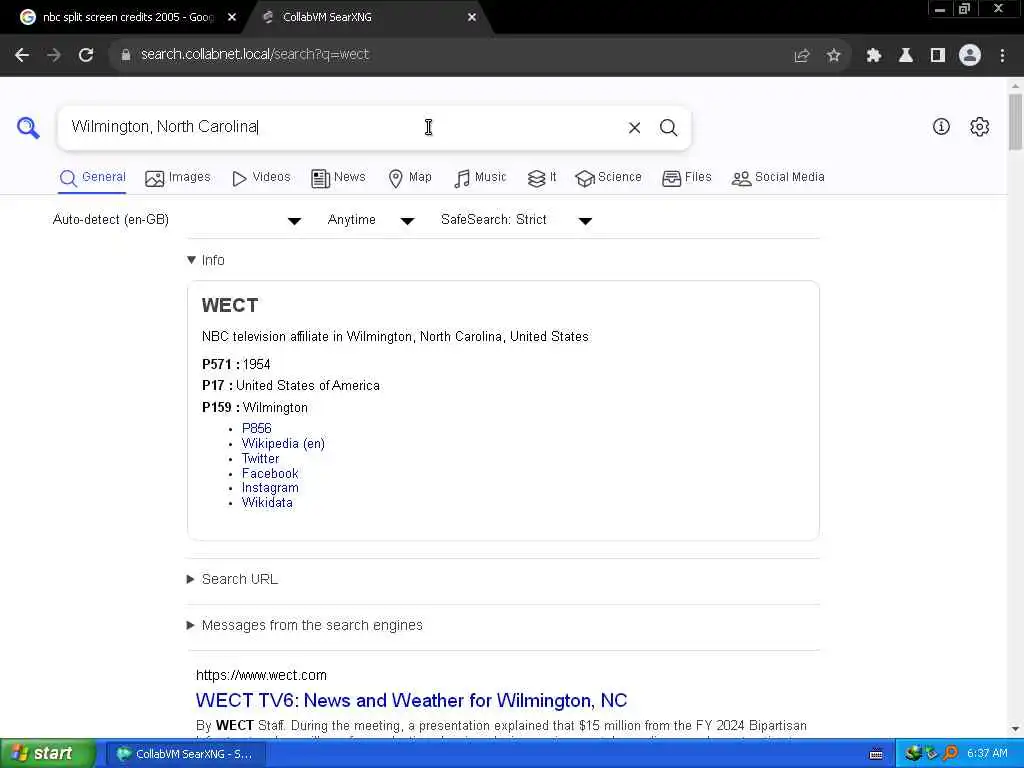Screen dimensions: 1024x768
Task: Open the Auto-detect language dropdown
Action: [176, 220]
